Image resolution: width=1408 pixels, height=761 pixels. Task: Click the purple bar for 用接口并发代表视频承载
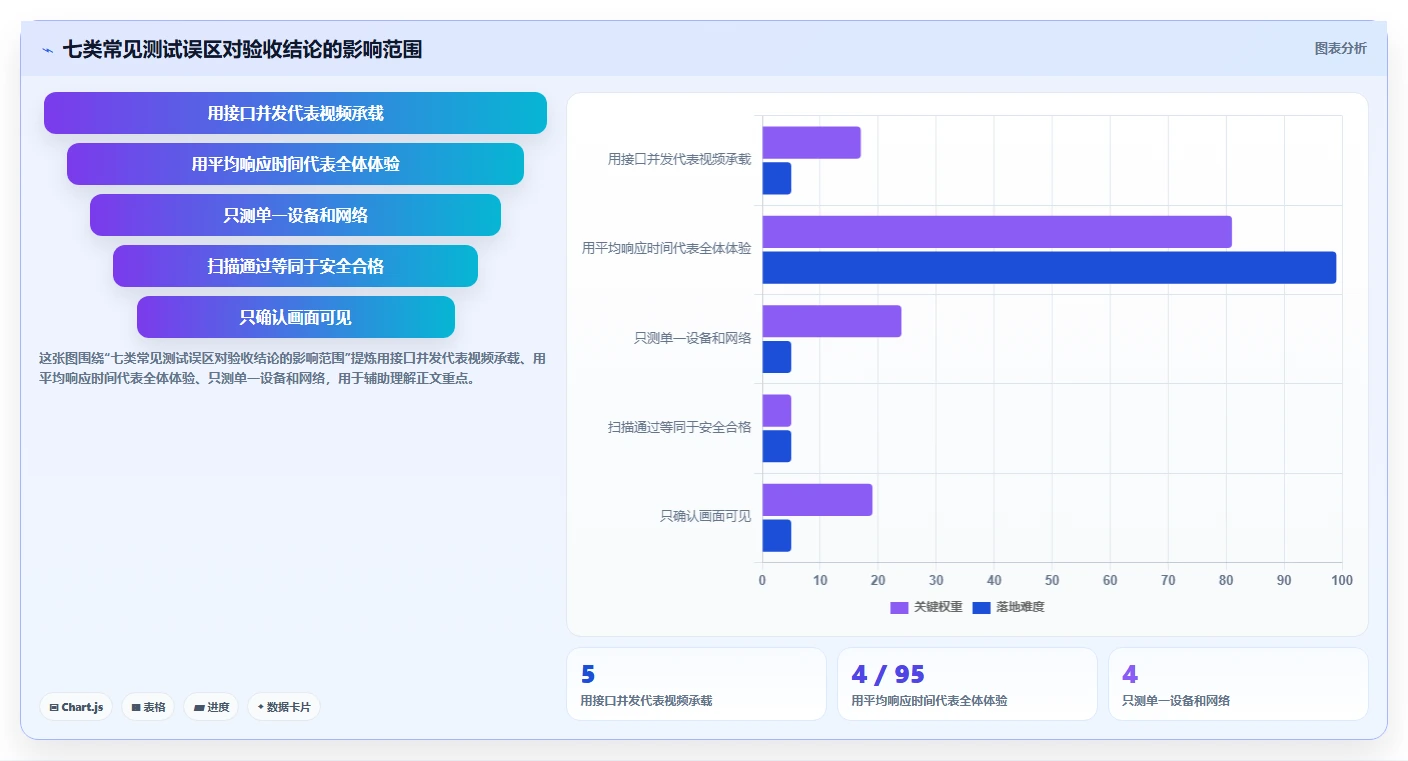pyautogui.click(x=812, y=143)
